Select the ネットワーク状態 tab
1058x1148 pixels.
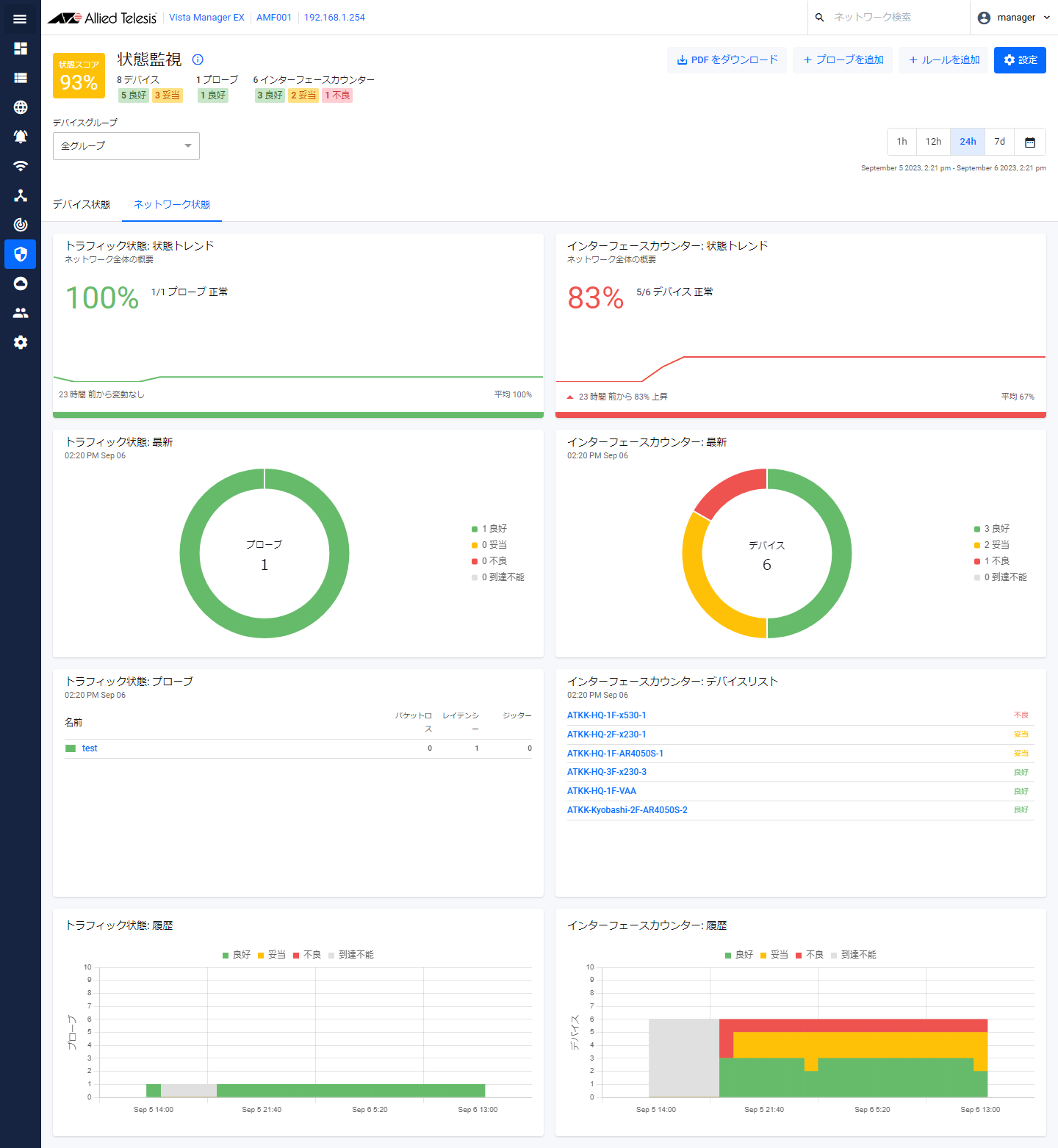click(172, 204)
